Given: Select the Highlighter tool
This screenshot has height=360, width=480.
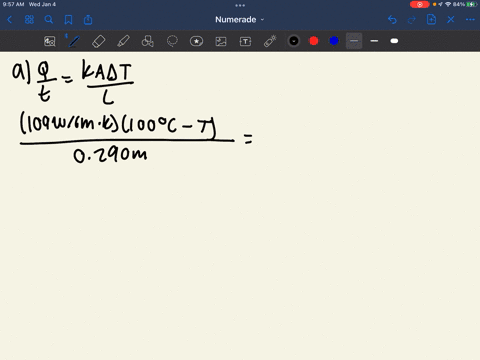Looking at the screenshot, I should click(123, 41).
